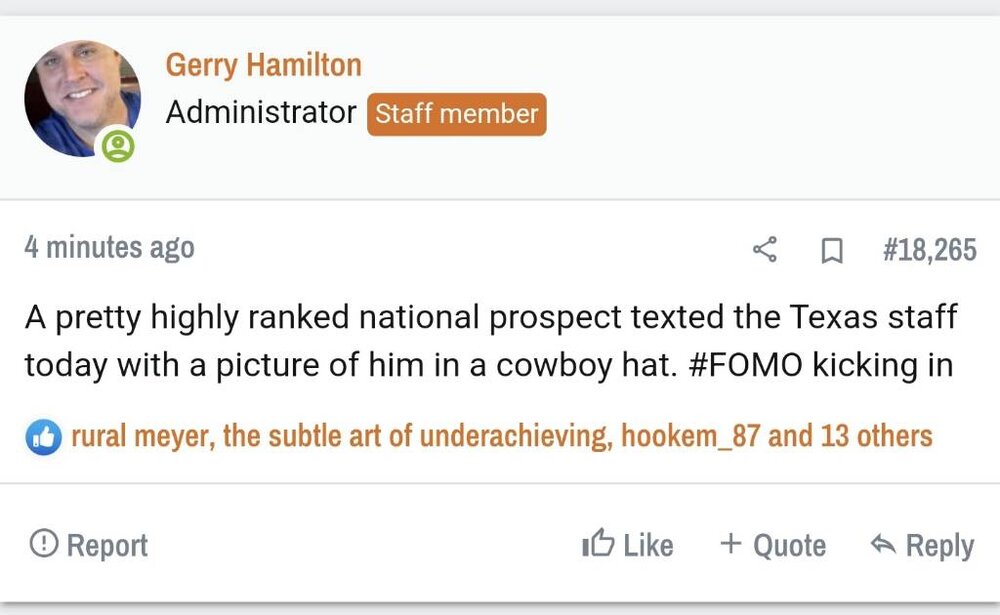Image resolution: width=1000 pixels, height=615 pixels.
Task: Click Gerry Hamilton's avatar photo
Action: click(x=79, y=97)
